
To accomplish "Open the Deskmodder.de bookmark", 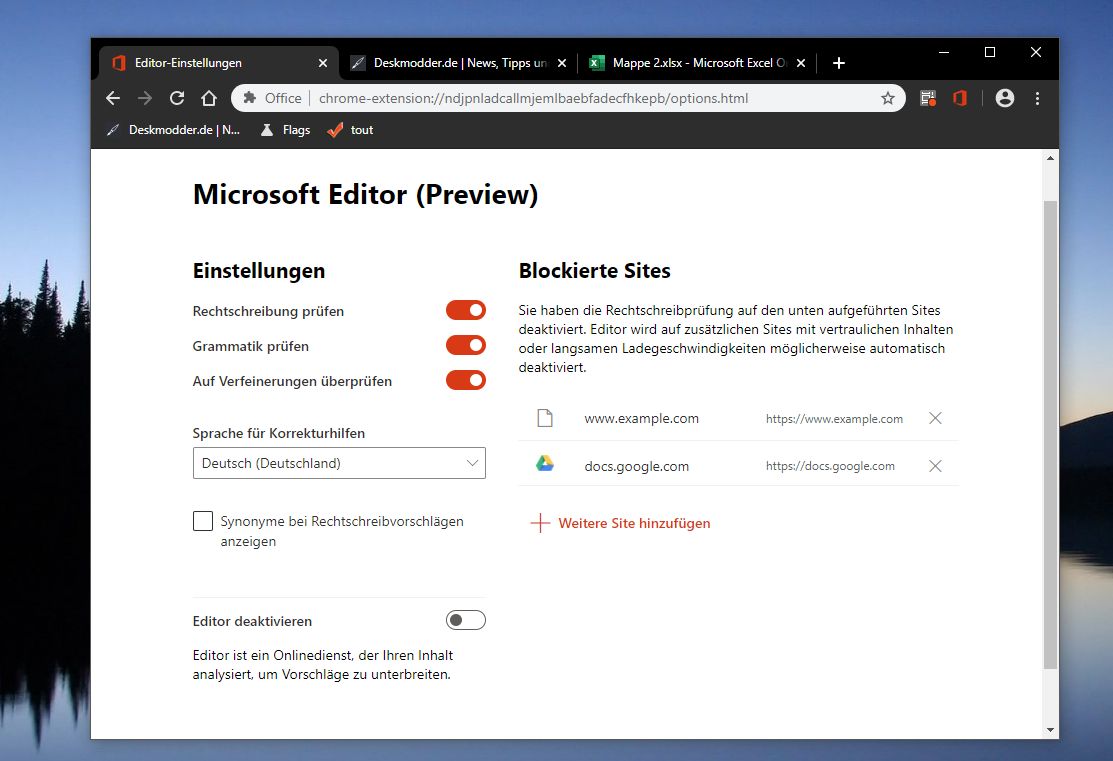I will (x=174, y=130).
